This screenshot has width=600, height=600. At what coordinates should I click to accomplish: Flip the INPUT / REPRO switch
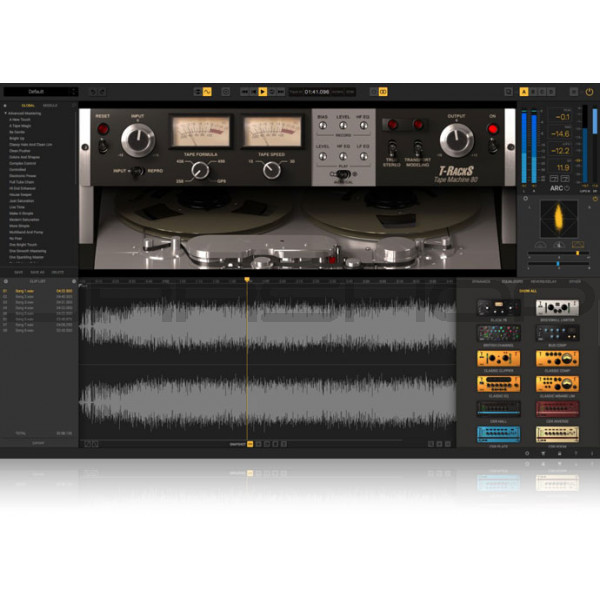coord(137,171)
